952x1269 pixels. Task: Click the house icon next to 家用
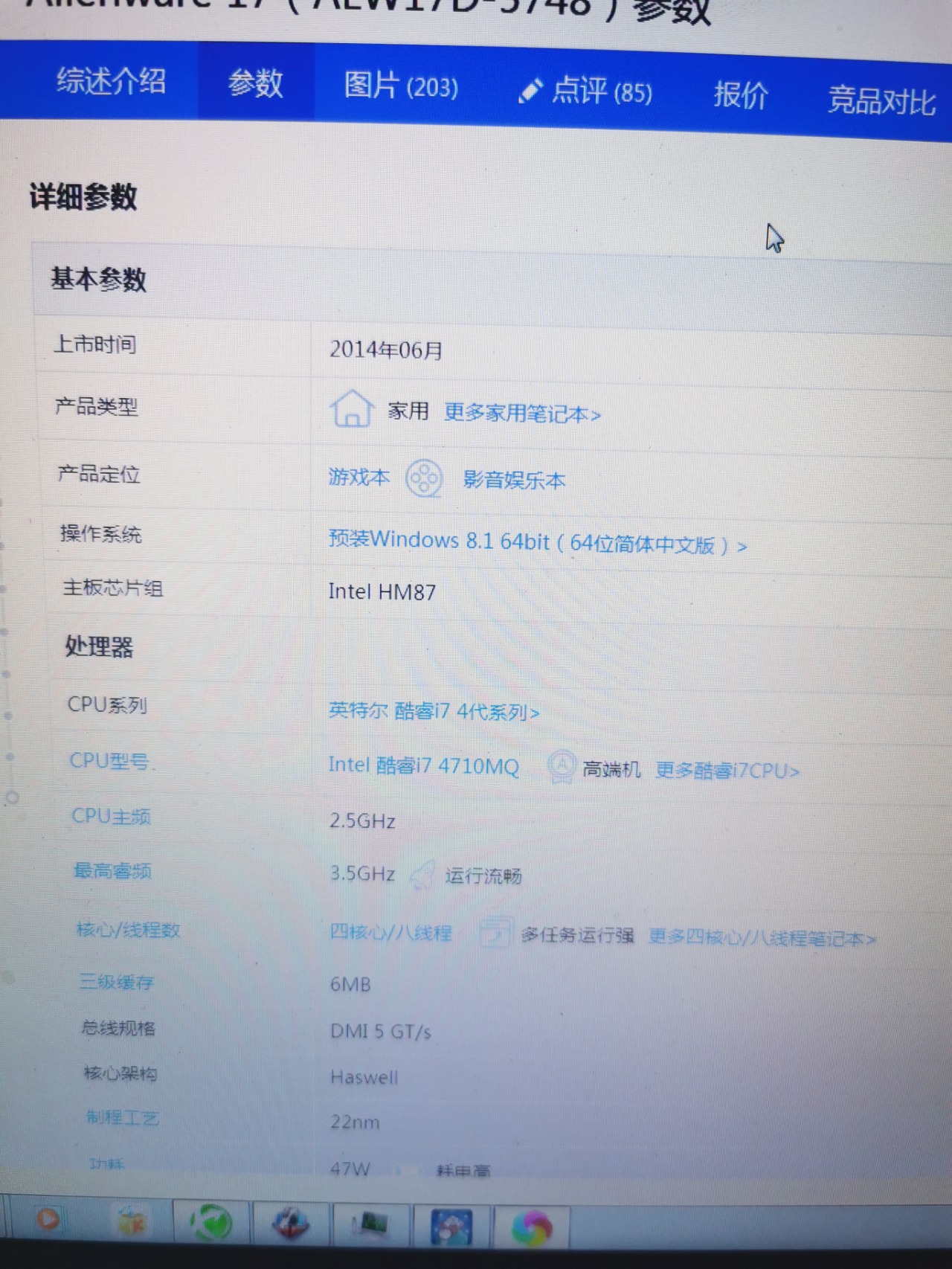pyautogui.click(x=351, y=408)
